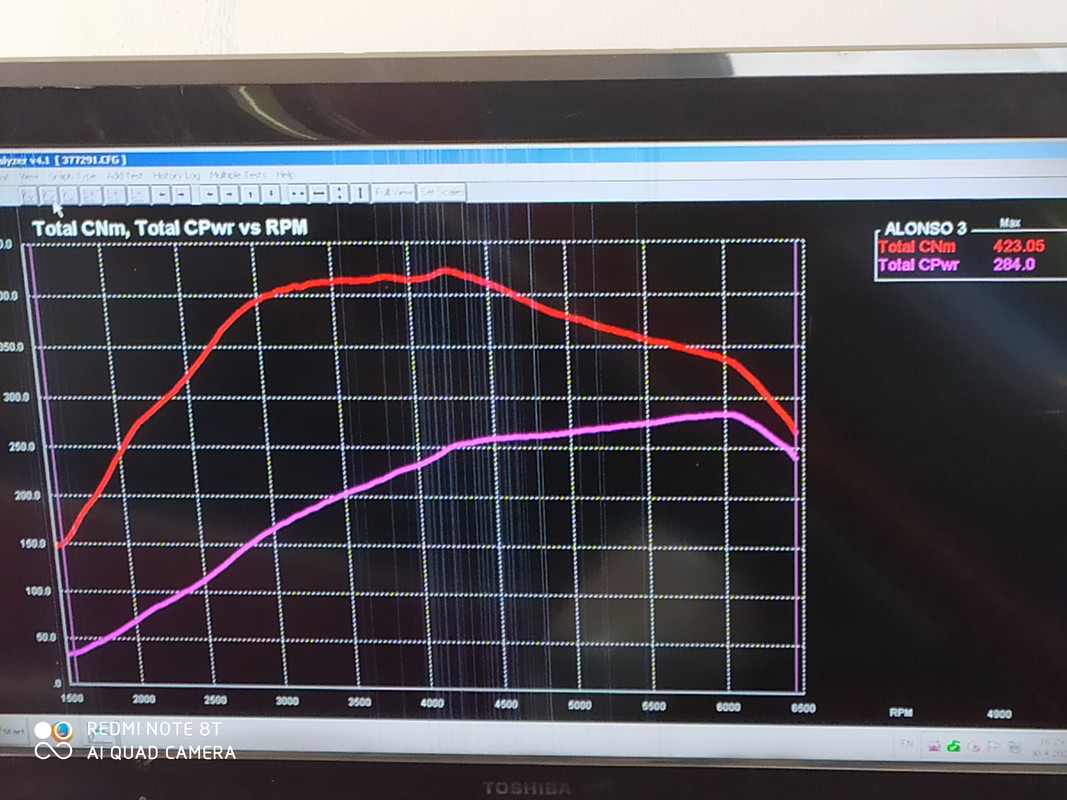The height and width of the screenshot is (800, 1067).
Task: Open the Add Test menu
Action: coord(125,176)
